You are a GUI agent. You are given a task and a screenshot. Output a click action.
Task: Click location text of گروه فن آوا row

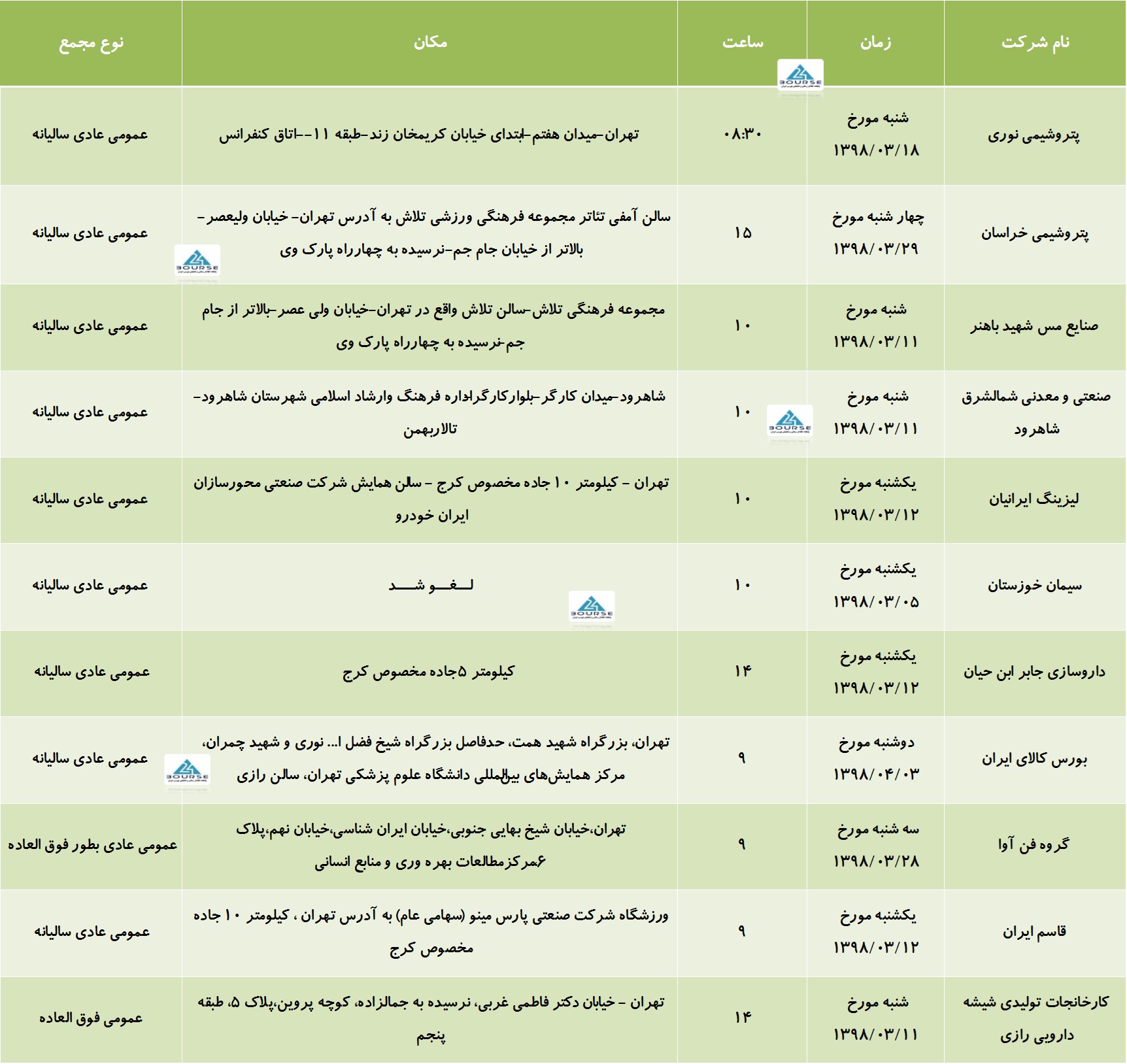(x=430, y=845)
